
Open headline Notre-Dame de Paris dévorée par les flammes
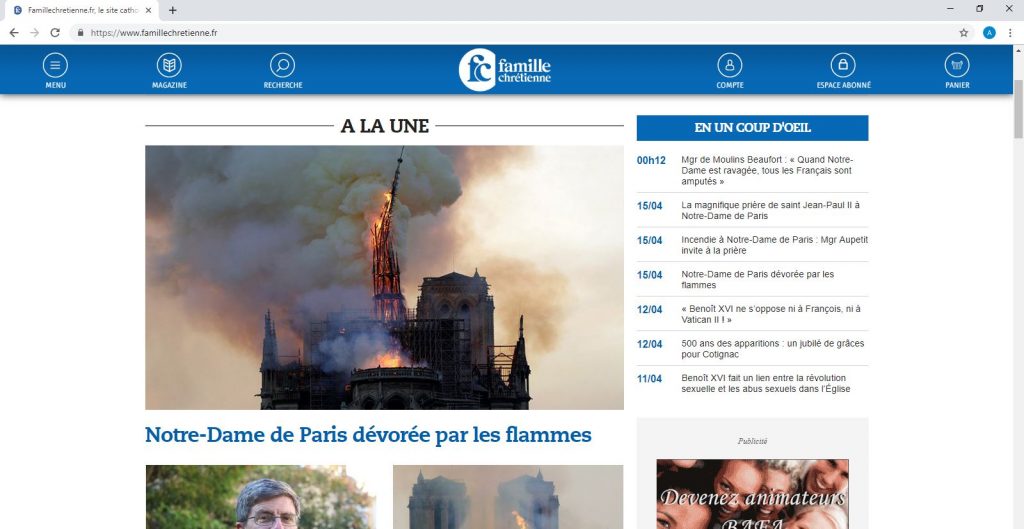click(x=368, y=435)
